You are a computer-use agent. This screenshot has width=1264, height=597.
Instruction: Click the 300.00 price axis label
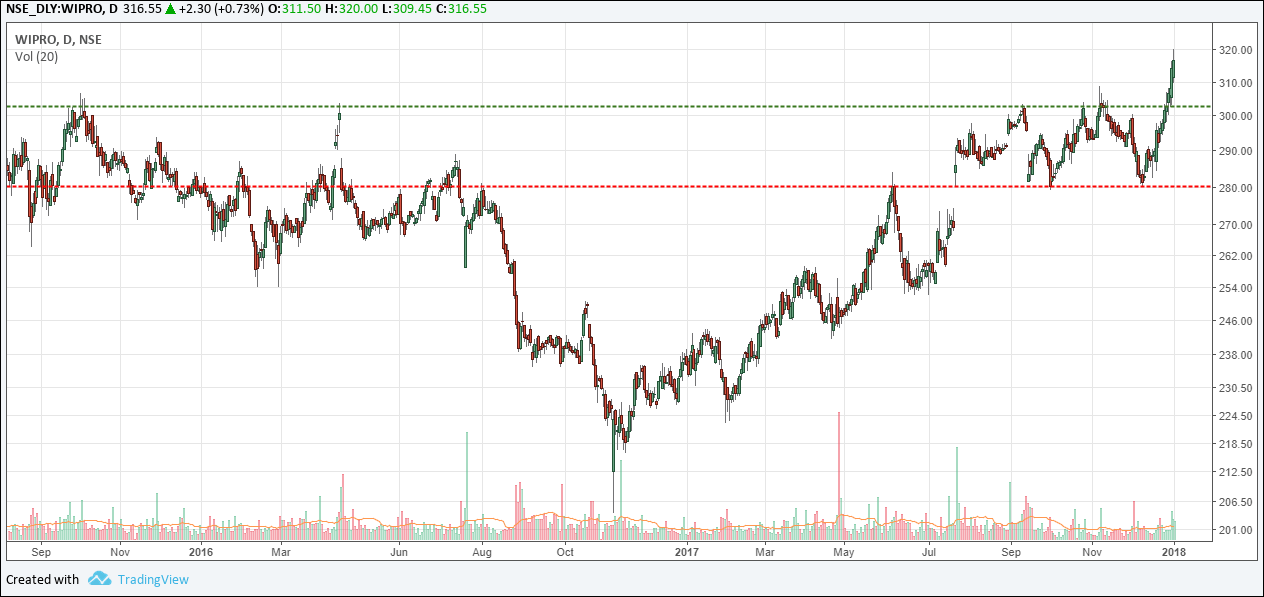pyautogui.click(x=1238, y=116)
